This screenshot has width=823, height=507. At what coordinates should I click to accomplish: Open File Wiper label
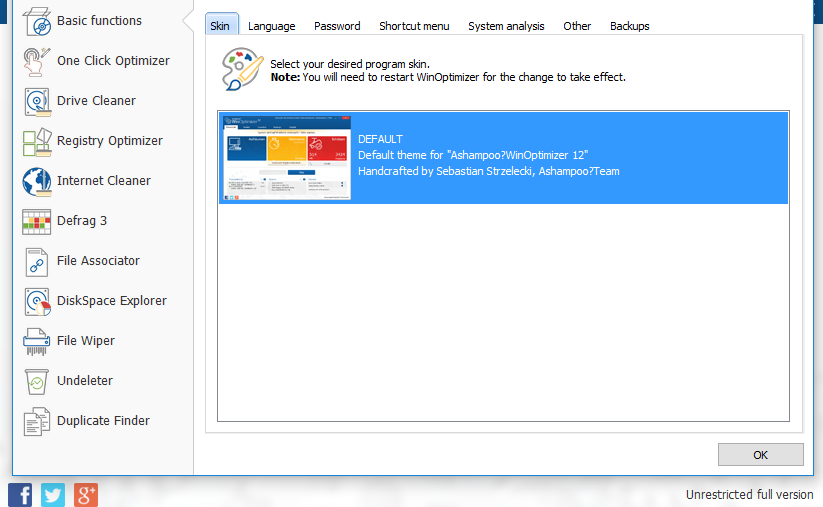(x=86, y=341)
